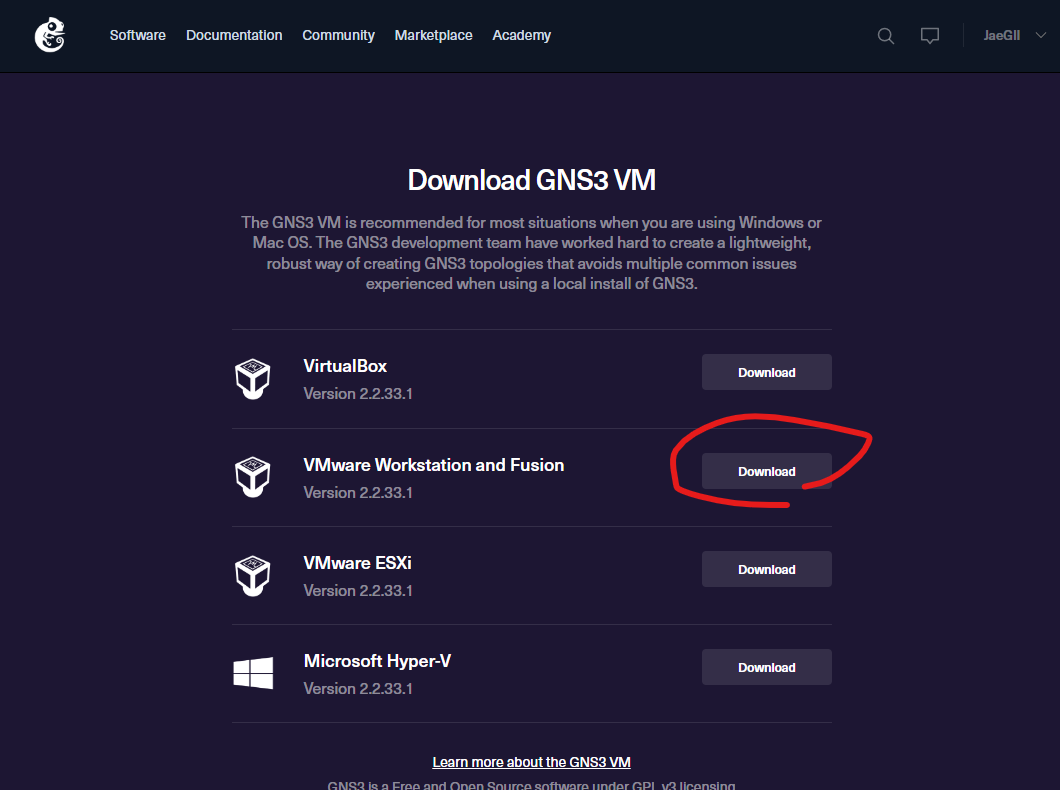Download the VirtualBox GNS3 VM
This screenshot has height=790, width=1060.
[767, 372]
